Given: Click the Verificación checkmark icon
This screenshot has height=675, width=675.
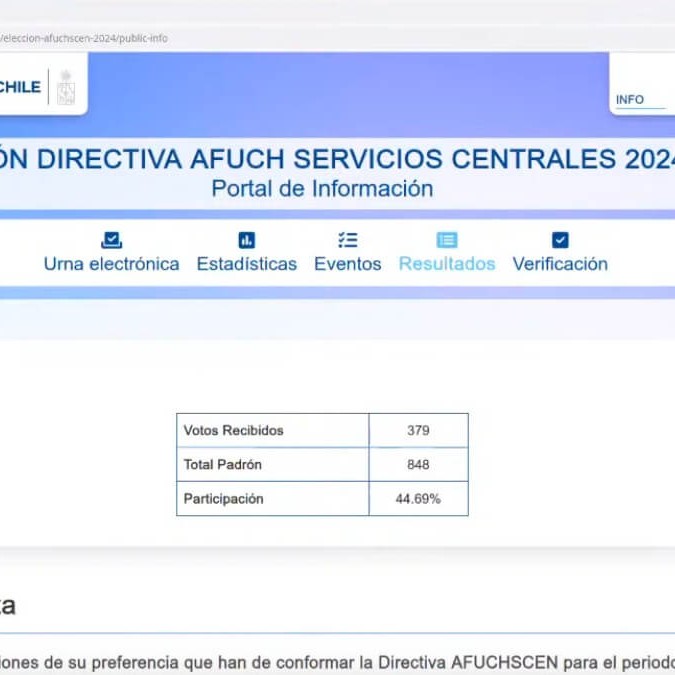Looking at the screenshot, I should (x=560, y=240).
